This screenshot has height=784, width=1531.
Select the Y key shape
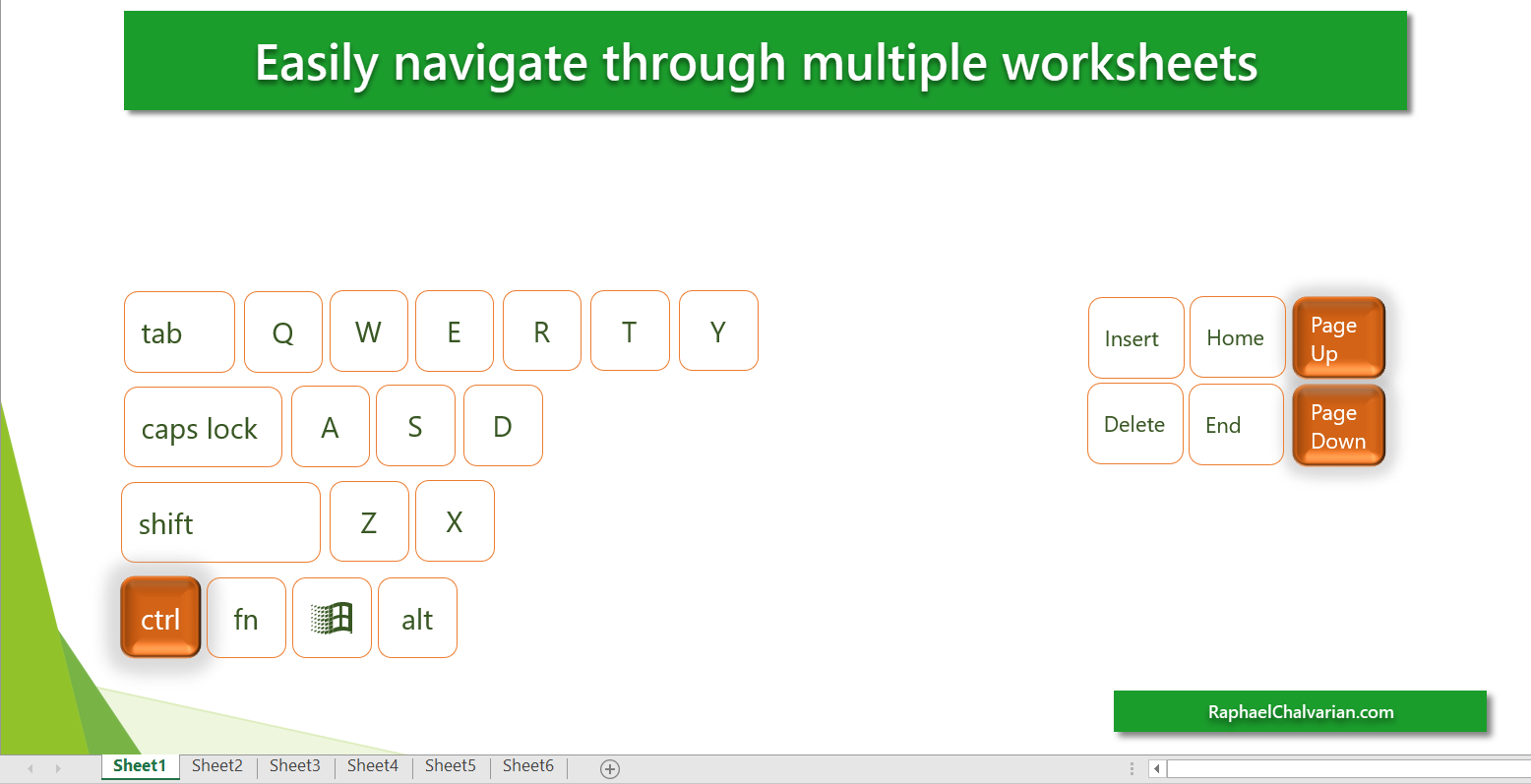coord(718,331)
